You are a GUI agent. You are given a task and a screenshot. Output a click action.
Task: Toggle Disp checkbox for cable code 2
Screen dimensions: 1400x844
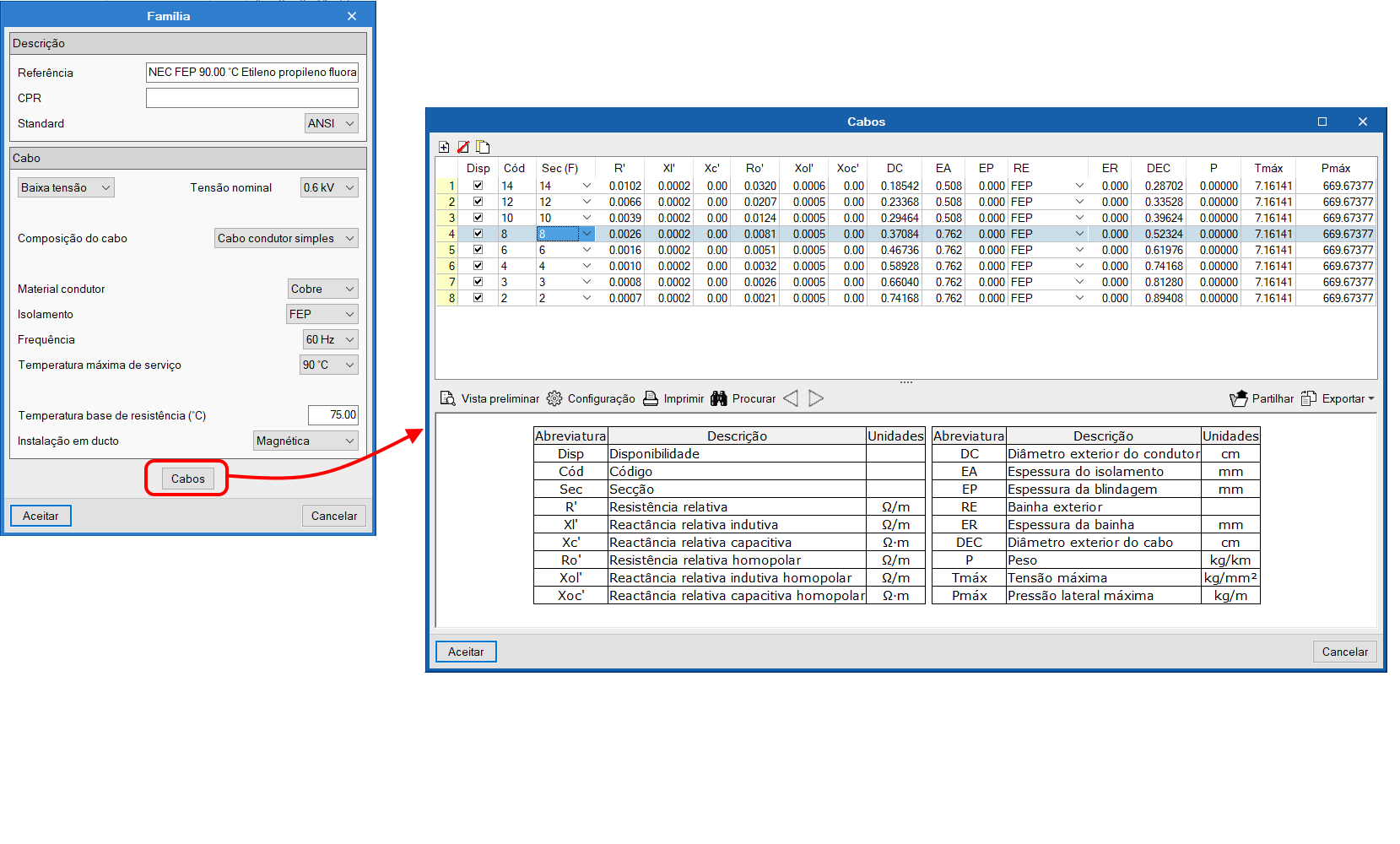coord(478,298)
